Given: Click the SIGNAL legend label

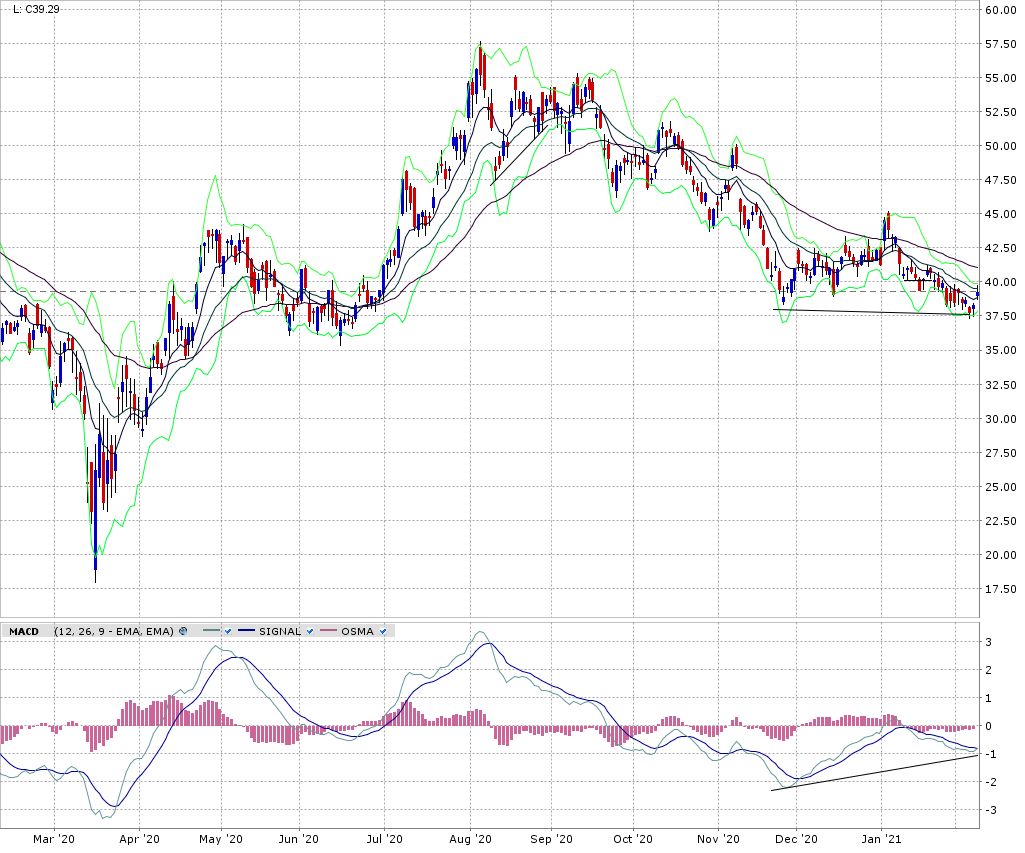Looking at the screenshot, I should point(280,631).
